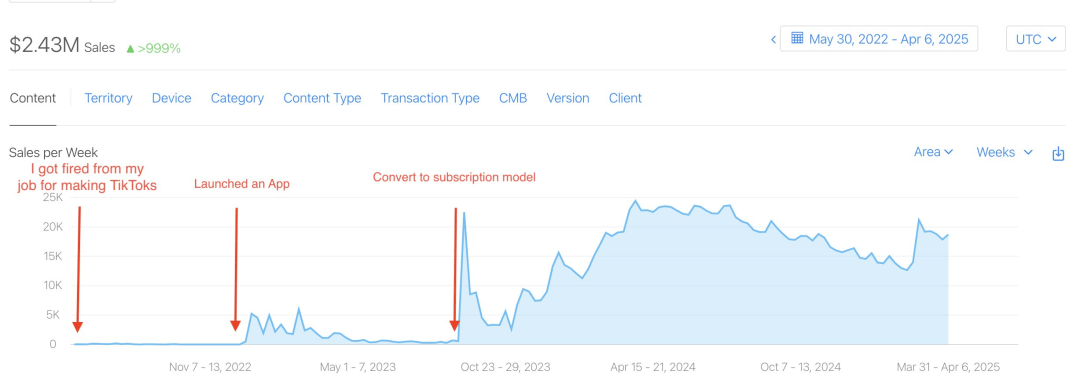Switch to the Territory tab
The height and width of the screenshot is (388, 1080).
[x=108, y=98]
